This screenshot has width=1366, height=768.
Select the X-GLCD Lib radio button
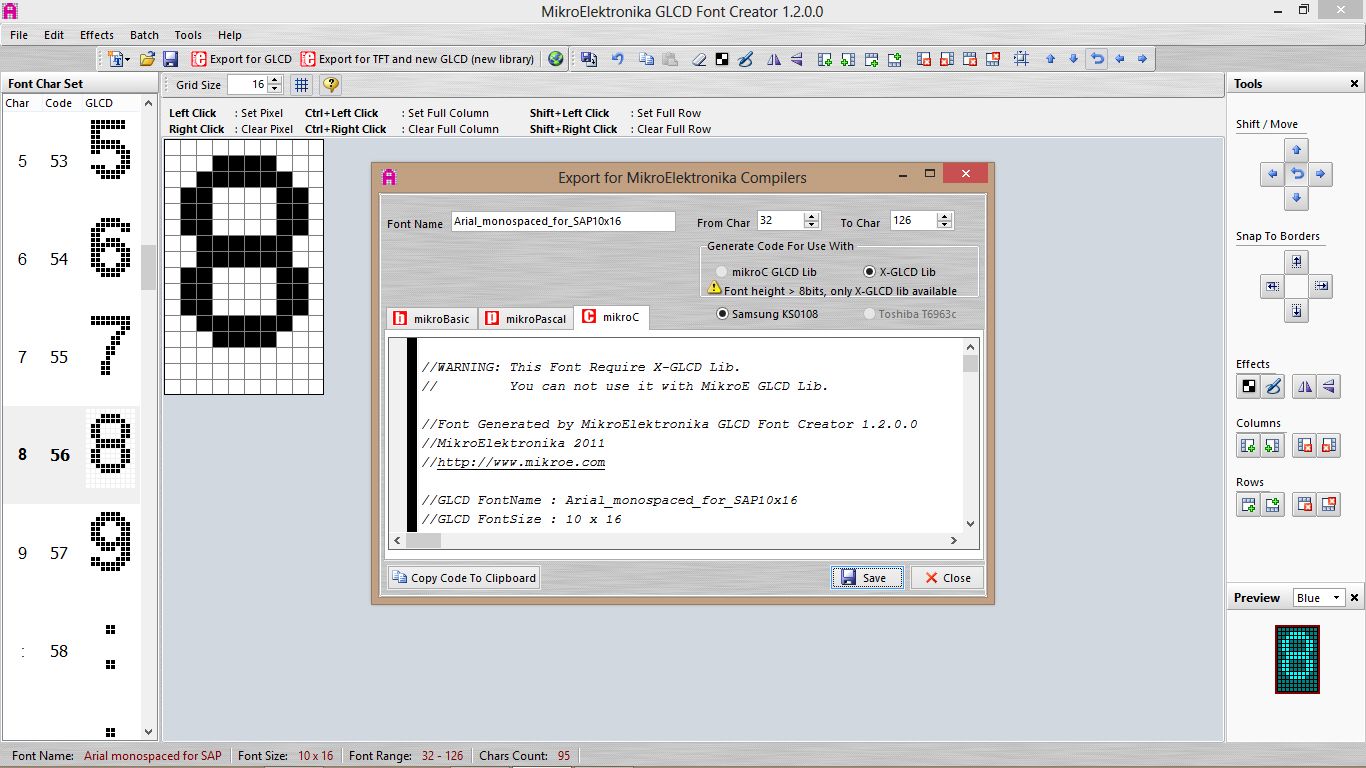(869, 272)
